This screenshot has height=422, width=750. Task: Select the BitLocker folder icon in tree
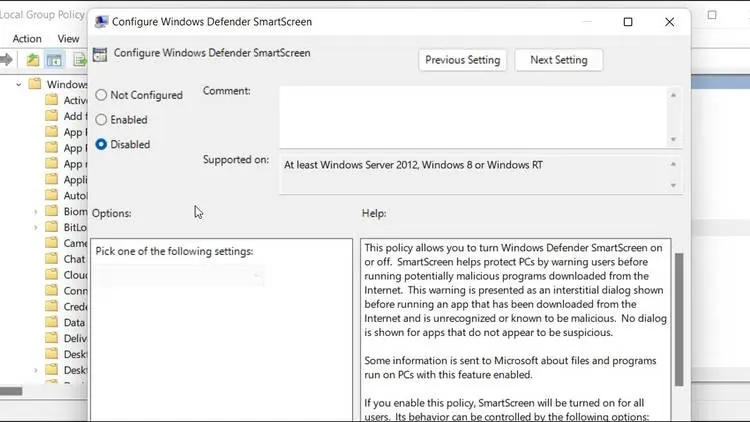(x=52, y=228)
